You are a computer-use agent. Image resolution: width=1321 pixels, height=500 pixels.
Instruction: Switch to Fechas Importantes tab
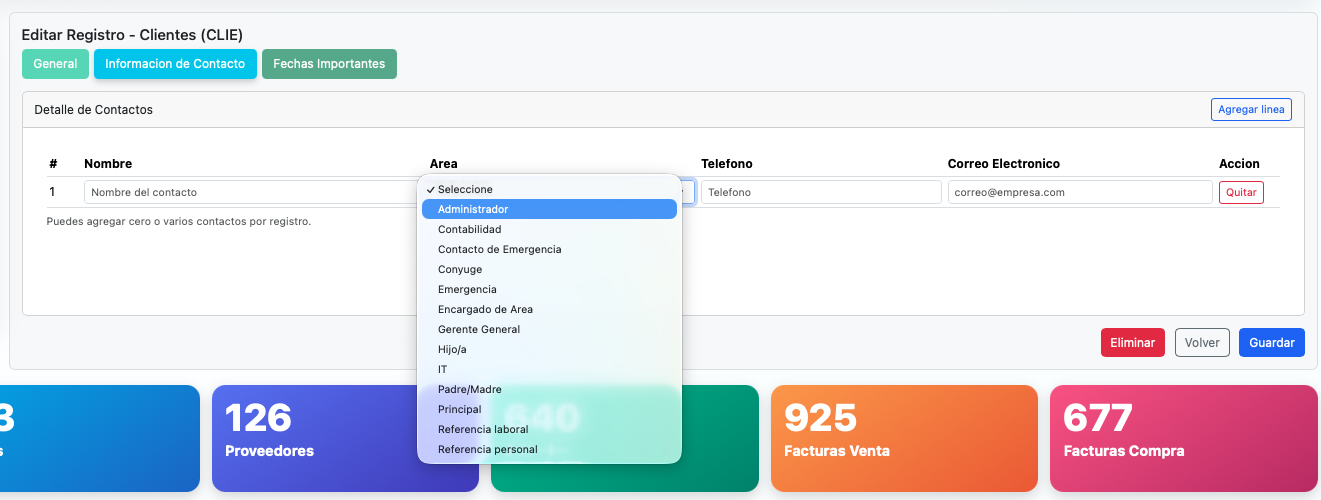click(329, 64)
